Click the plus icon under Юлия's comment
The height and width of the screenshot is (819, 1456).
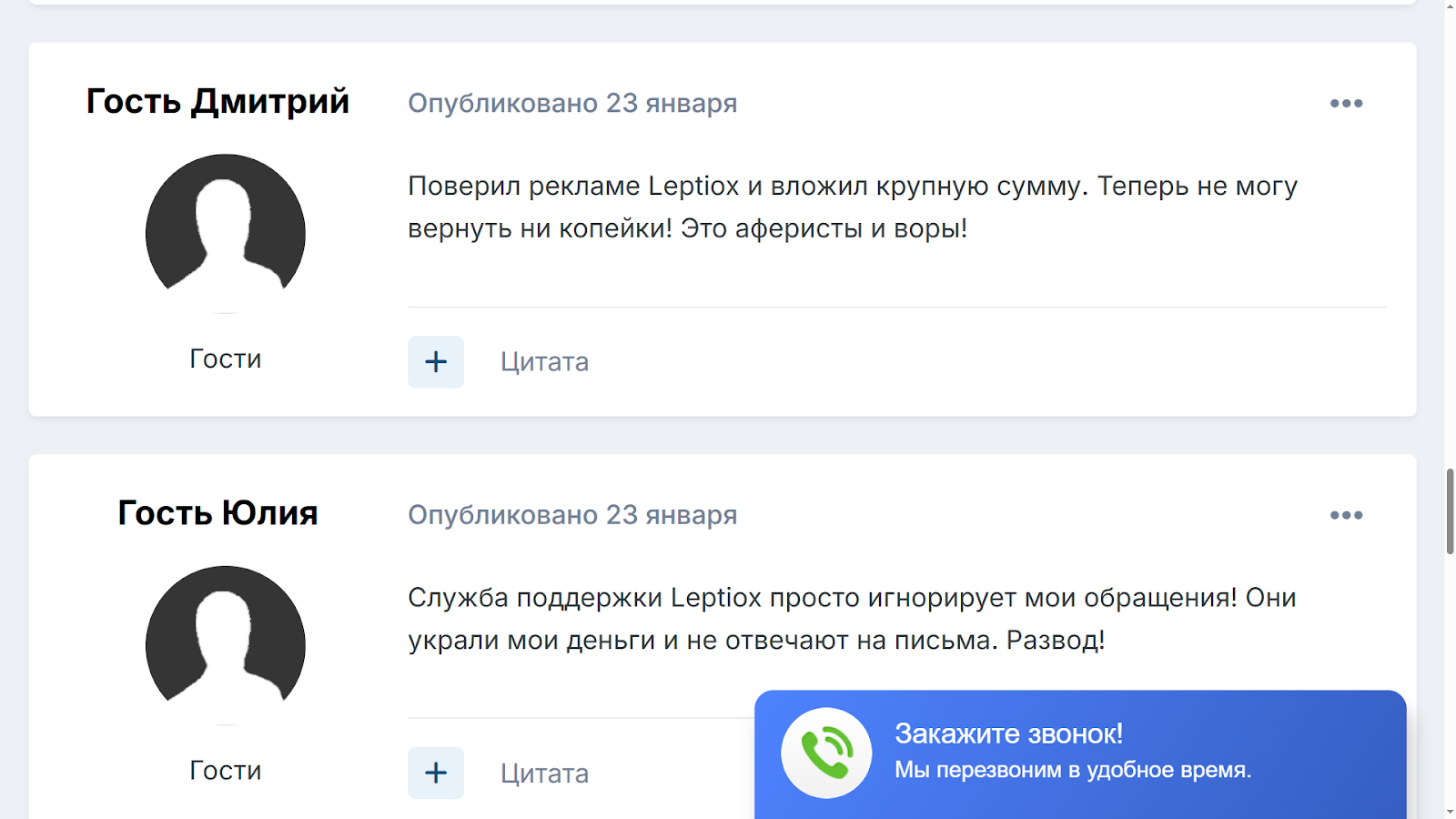[x=436, y=772]
